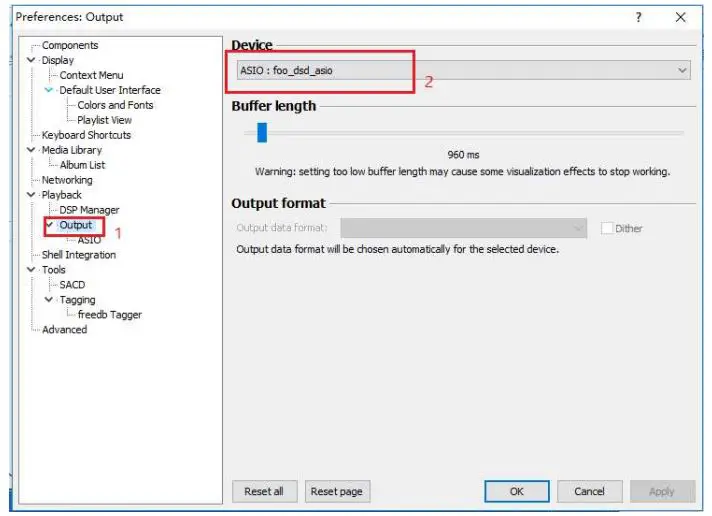Image resolution: width=712 pixels, height=516 pixels.
Task: Open the Advanced preferences page
Action: (x=64, y=330)
